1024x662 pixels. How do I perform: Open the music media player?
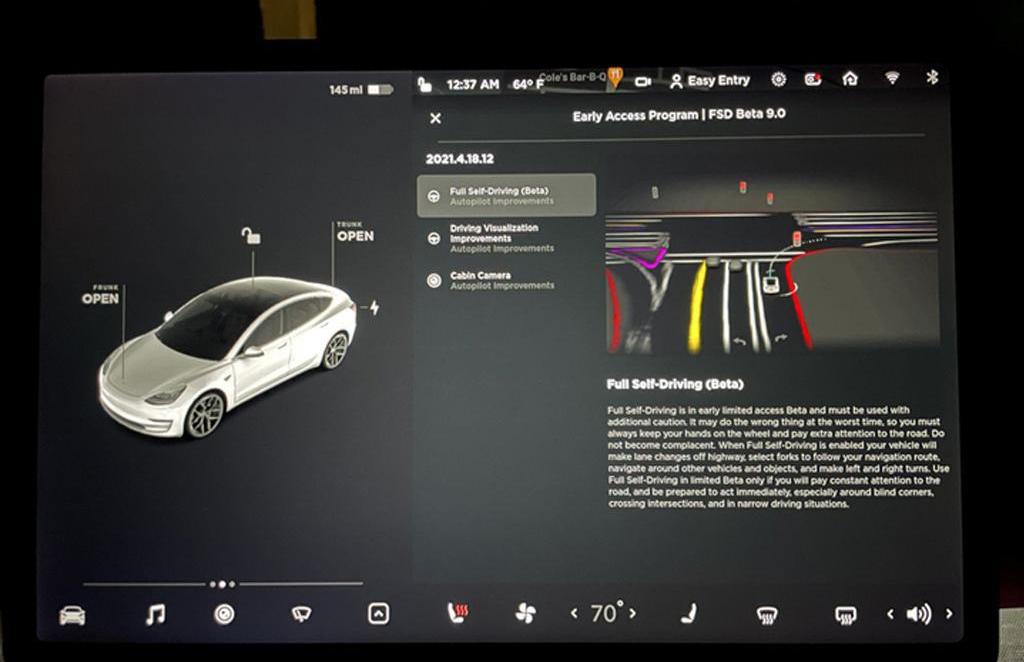(x=155, y=614)
